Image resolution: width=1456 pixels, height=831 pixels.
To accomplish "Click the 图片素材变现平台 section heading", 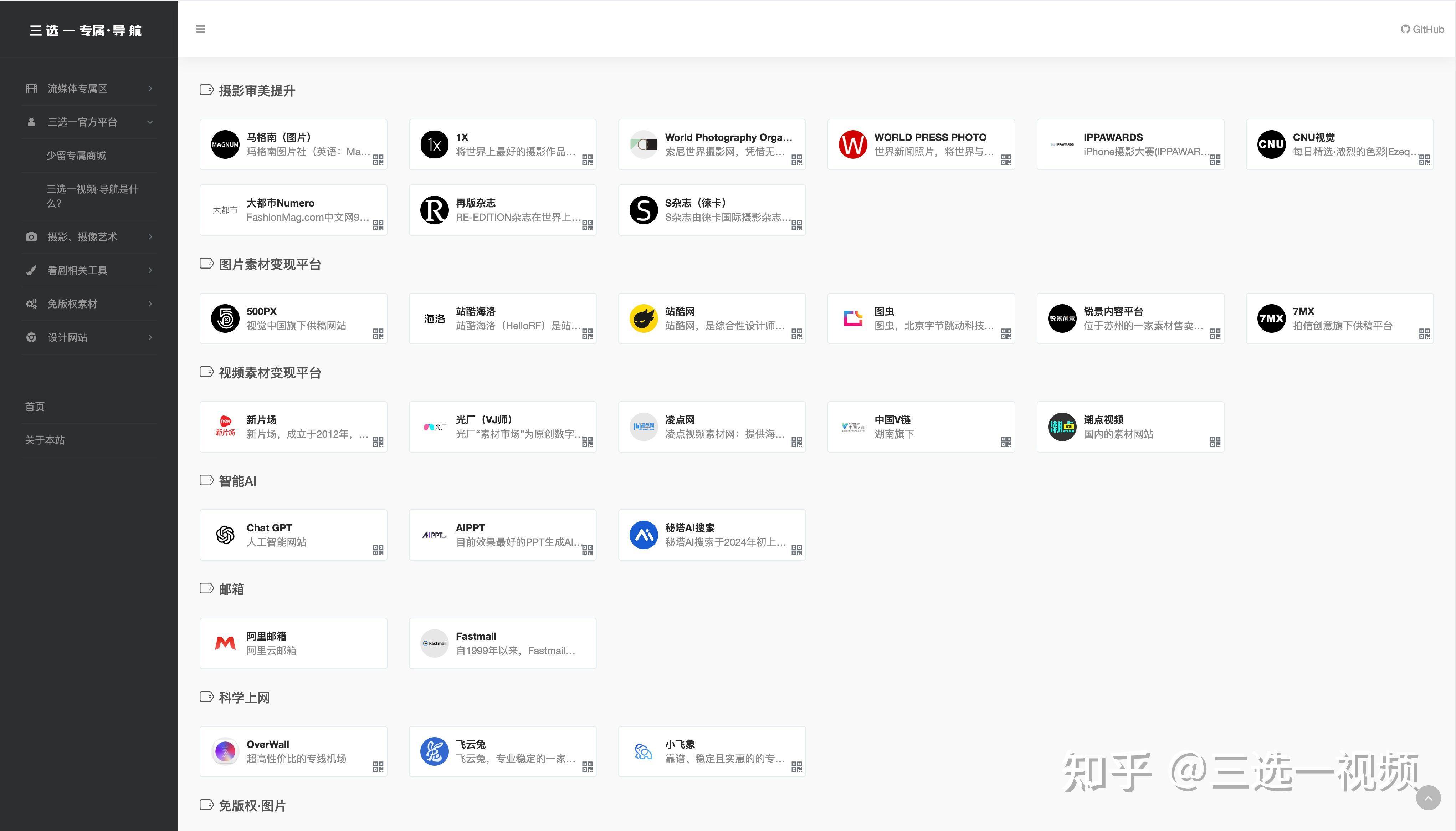I will 270,265.
